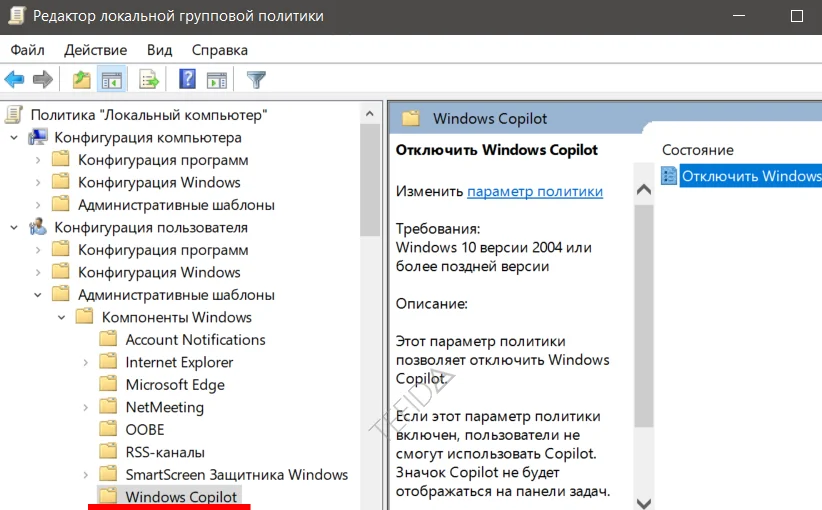
Task: Toggle the console tree pane icon
Action: [x=112, y=80]
